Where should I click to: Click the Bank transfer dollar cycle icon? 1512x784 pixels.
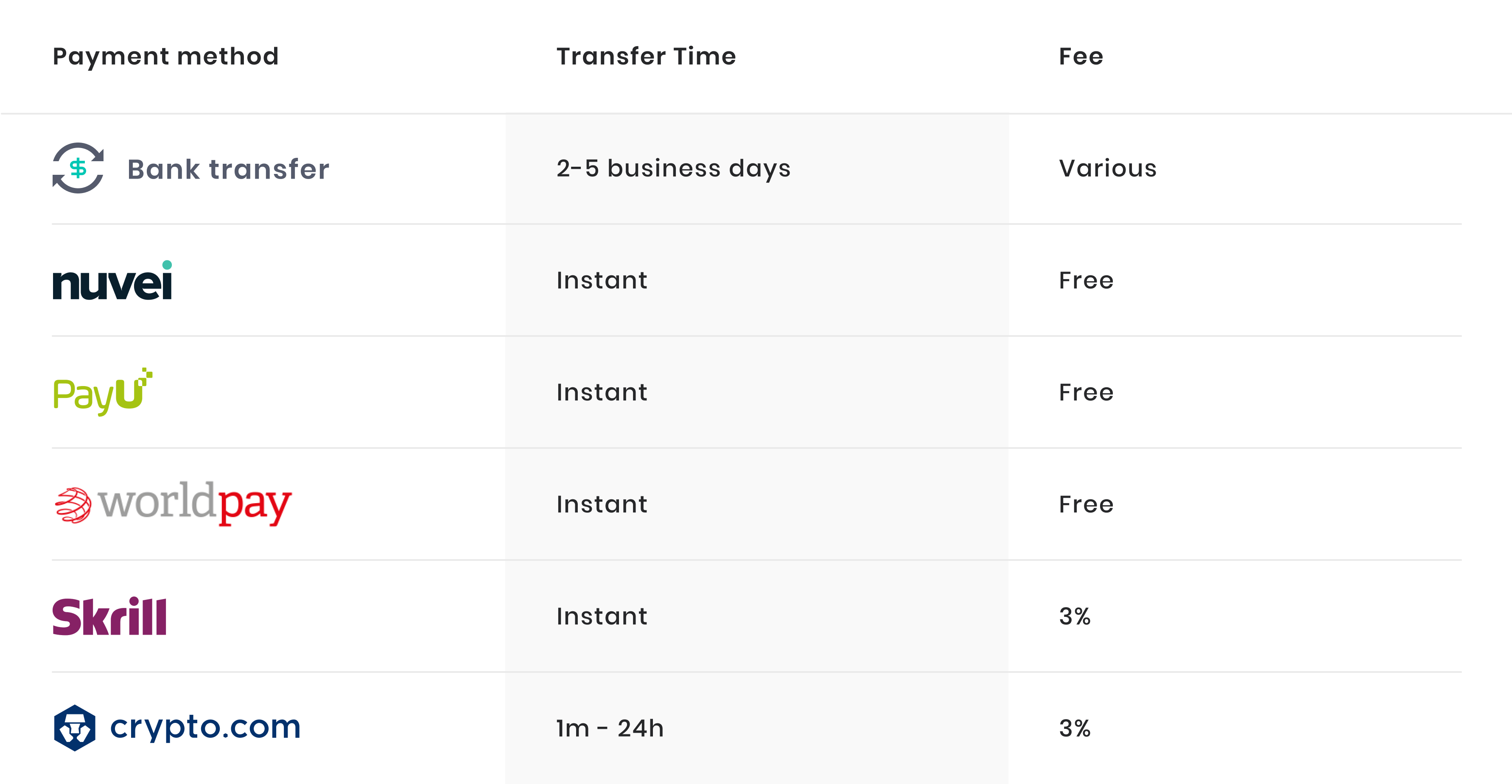pyautogui.click(x=78, y=168)
